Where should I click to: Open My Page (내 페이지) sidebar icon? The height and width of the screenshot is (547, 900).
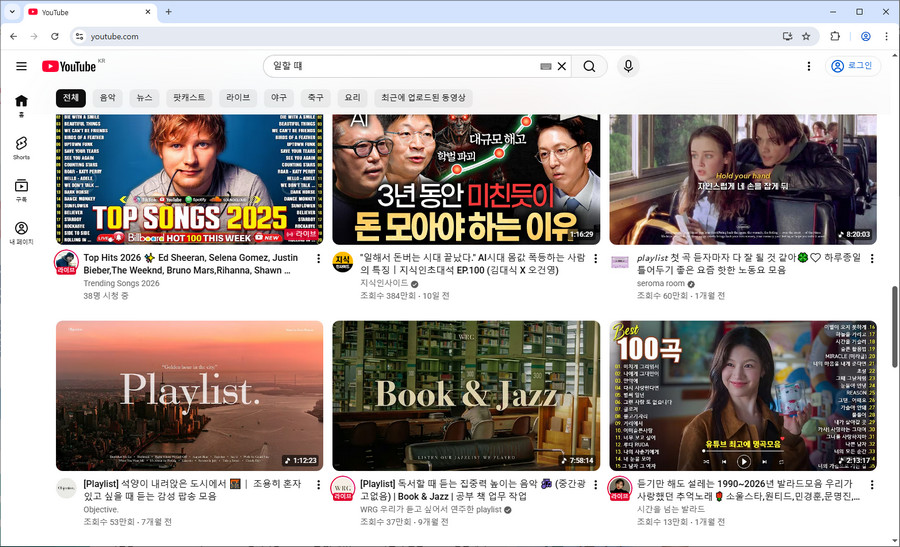(x=21, y=233)
